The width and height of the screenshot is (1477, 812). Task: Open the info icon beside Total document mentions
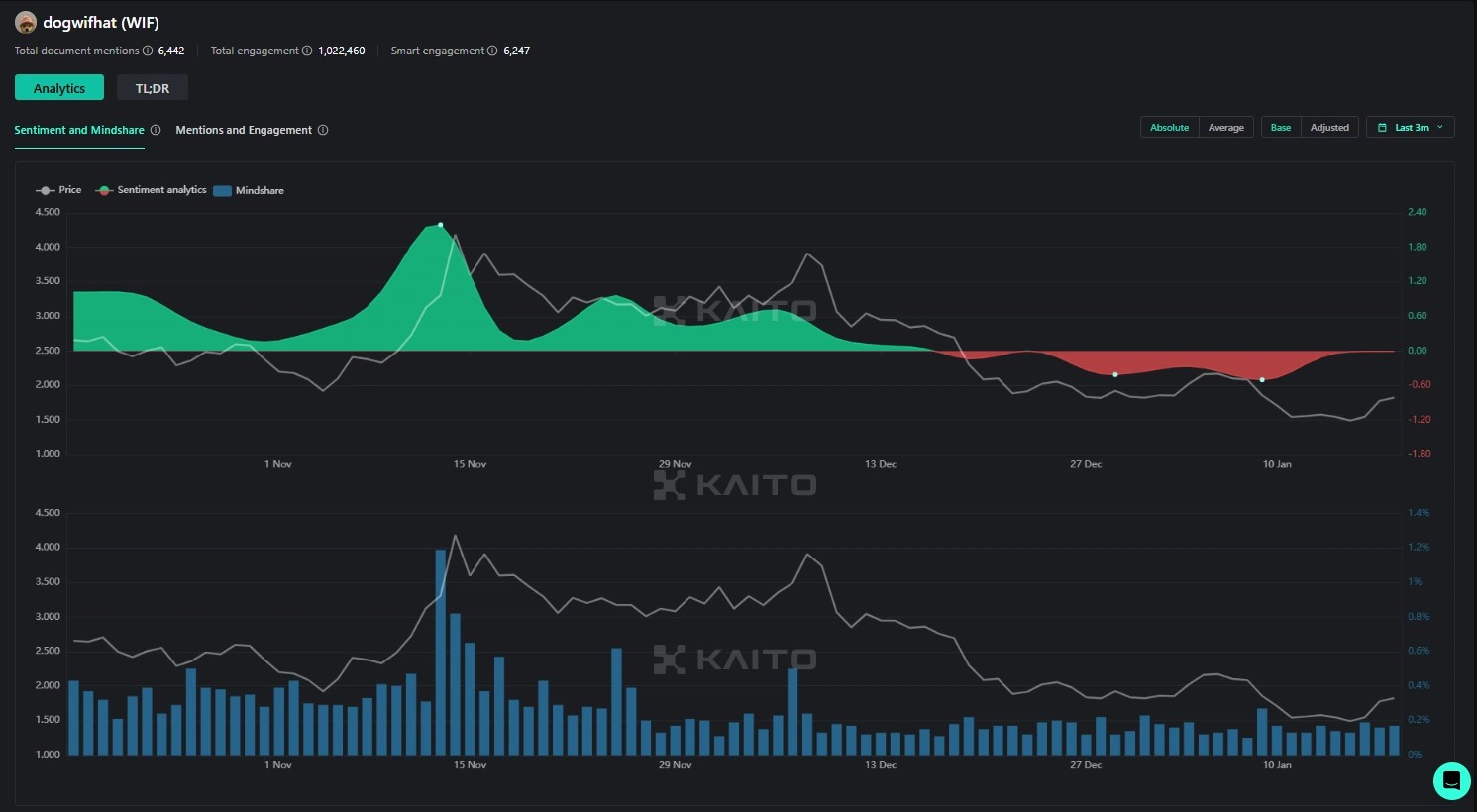148,51
